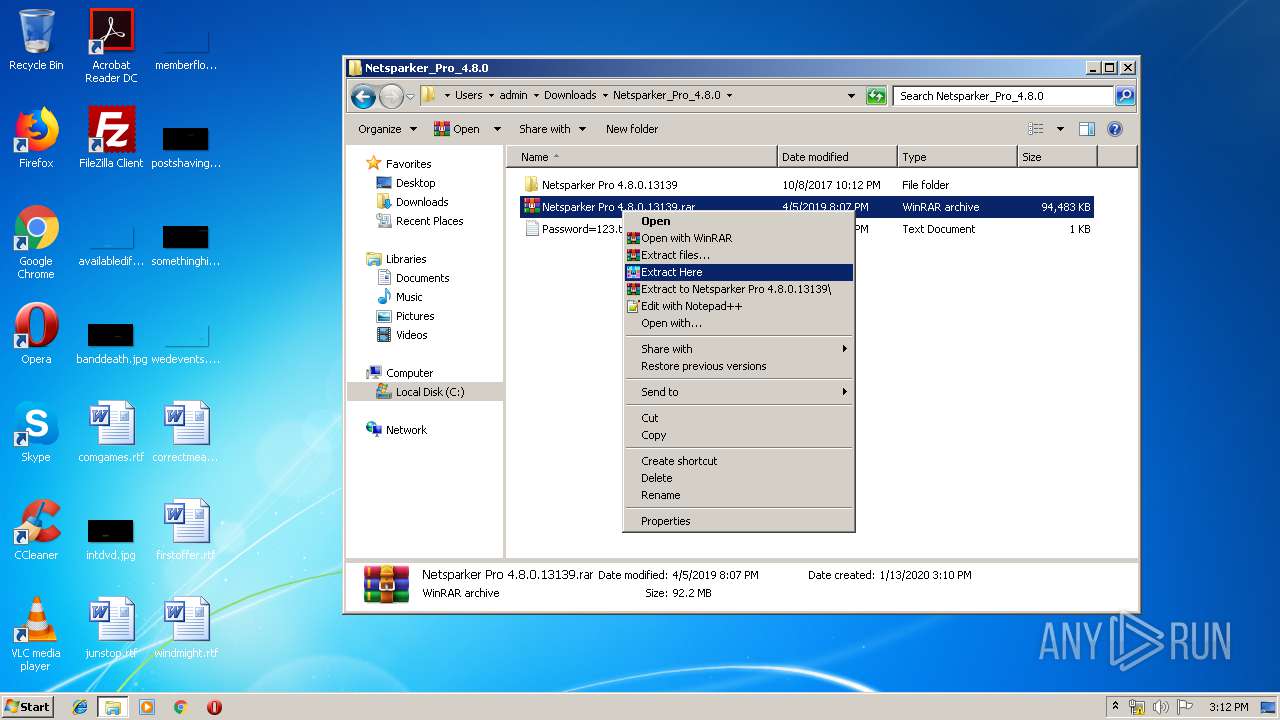
Task: Open FileZilla Client desktop shortcut
Action: [x=111, y=138]
